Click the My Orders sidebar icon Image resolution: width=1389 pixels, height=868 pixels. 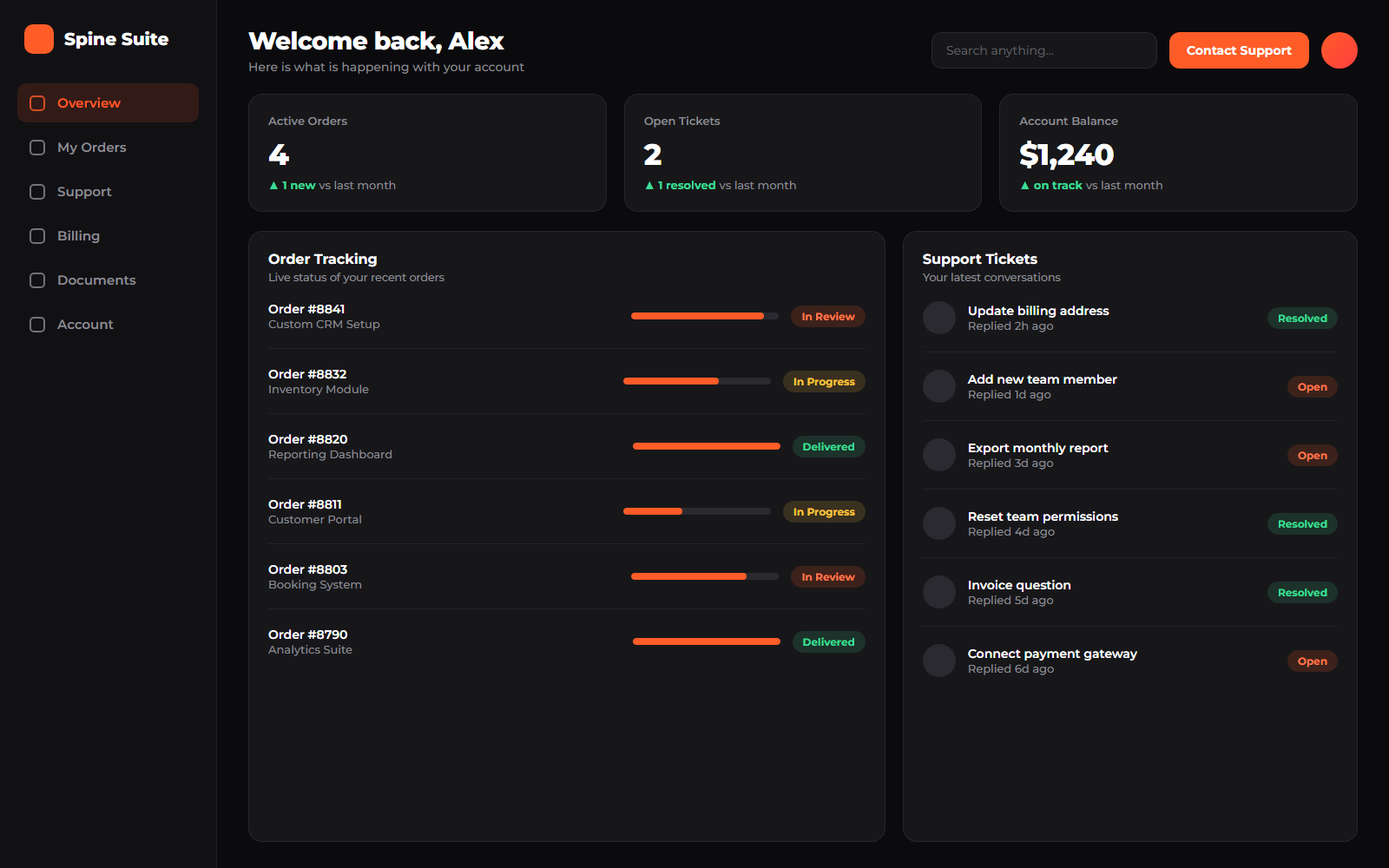(x=37, y=148)
